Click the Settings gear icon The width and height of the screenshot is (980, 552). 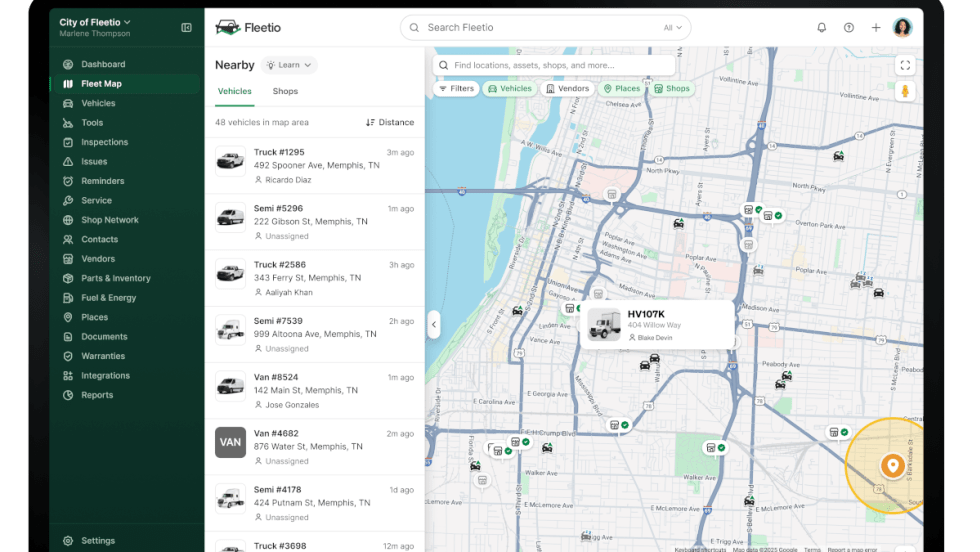(68, 541)
